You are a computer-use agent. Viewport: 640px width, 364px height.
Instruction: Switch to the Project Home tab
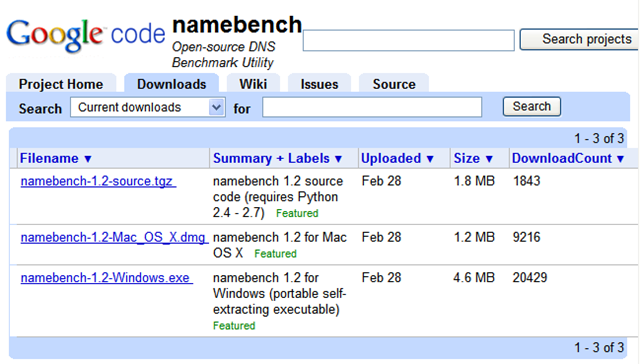[x=61, y=84]
